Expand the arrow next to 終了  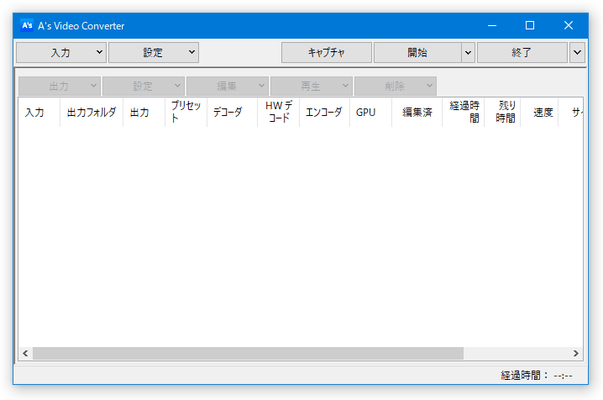click(577, 52)
